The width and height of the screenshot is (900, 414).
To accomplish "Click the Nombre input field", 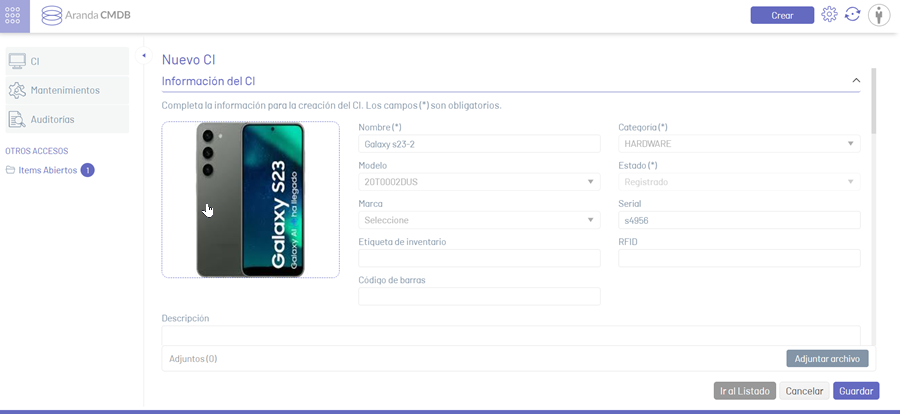I will (x=479, y=144).
